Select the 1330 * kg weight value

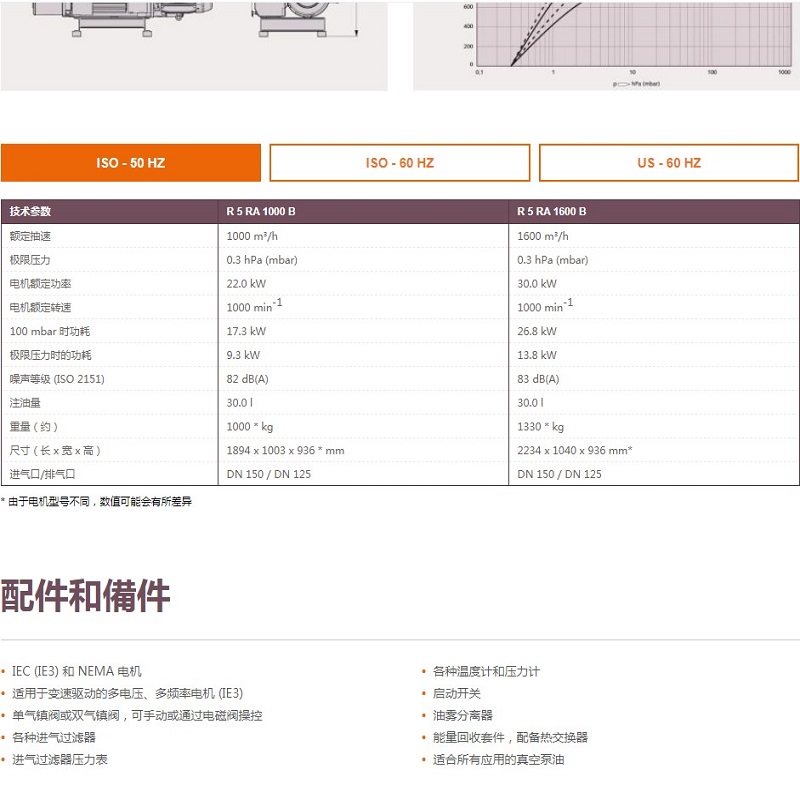click(x=540, y=427)
